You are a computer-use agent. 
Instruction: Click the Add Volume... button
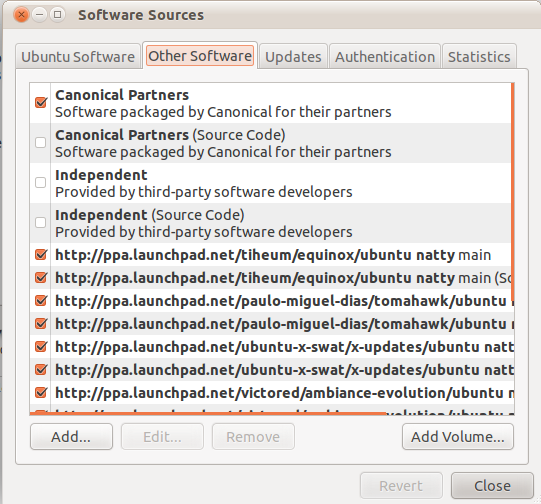pos(458,437)
